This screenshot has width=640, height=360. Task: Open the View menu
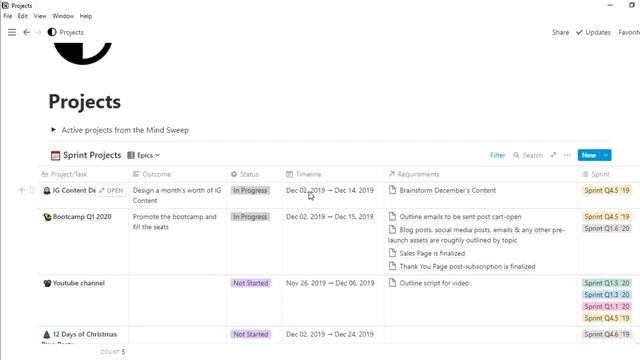(40, 16)
